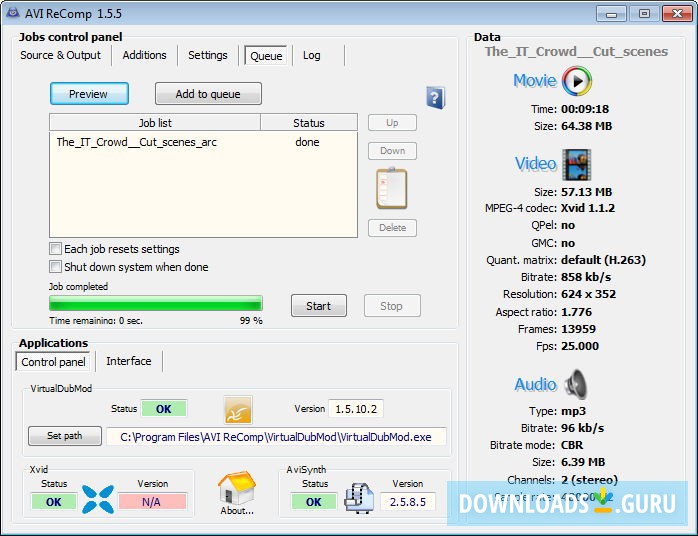Image resolution: width=698 pixels, height=536 pixels.
Task: Click audio bitrate value 96 kb/s
Action: 582,428
